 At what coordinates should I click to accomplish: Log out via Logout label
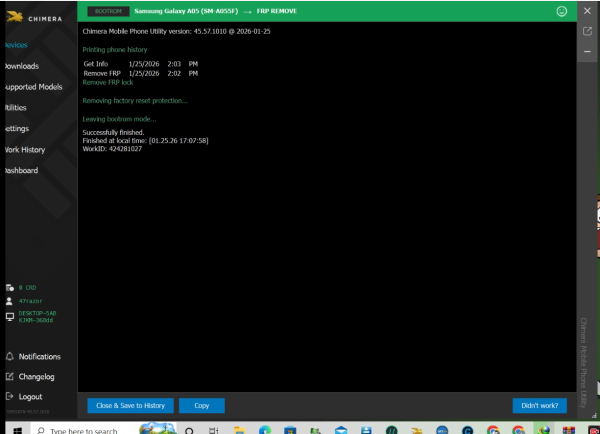(x=30, y=397)
